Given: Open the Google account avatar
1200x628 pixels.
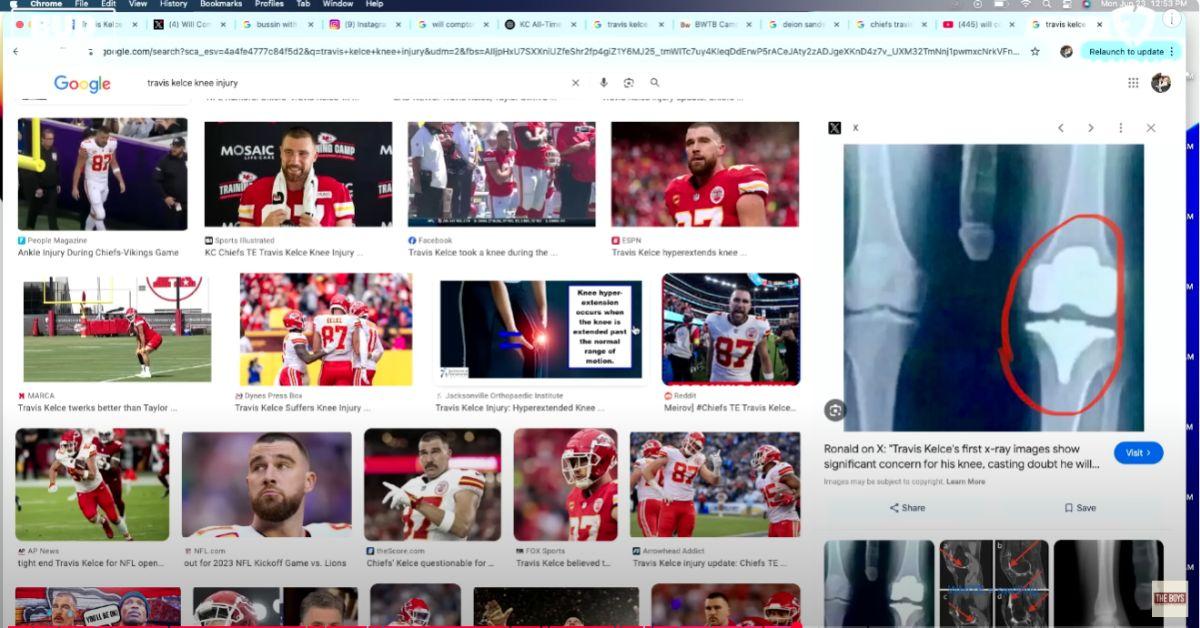Looking at the screenshot, I should tap(1161, 83).
